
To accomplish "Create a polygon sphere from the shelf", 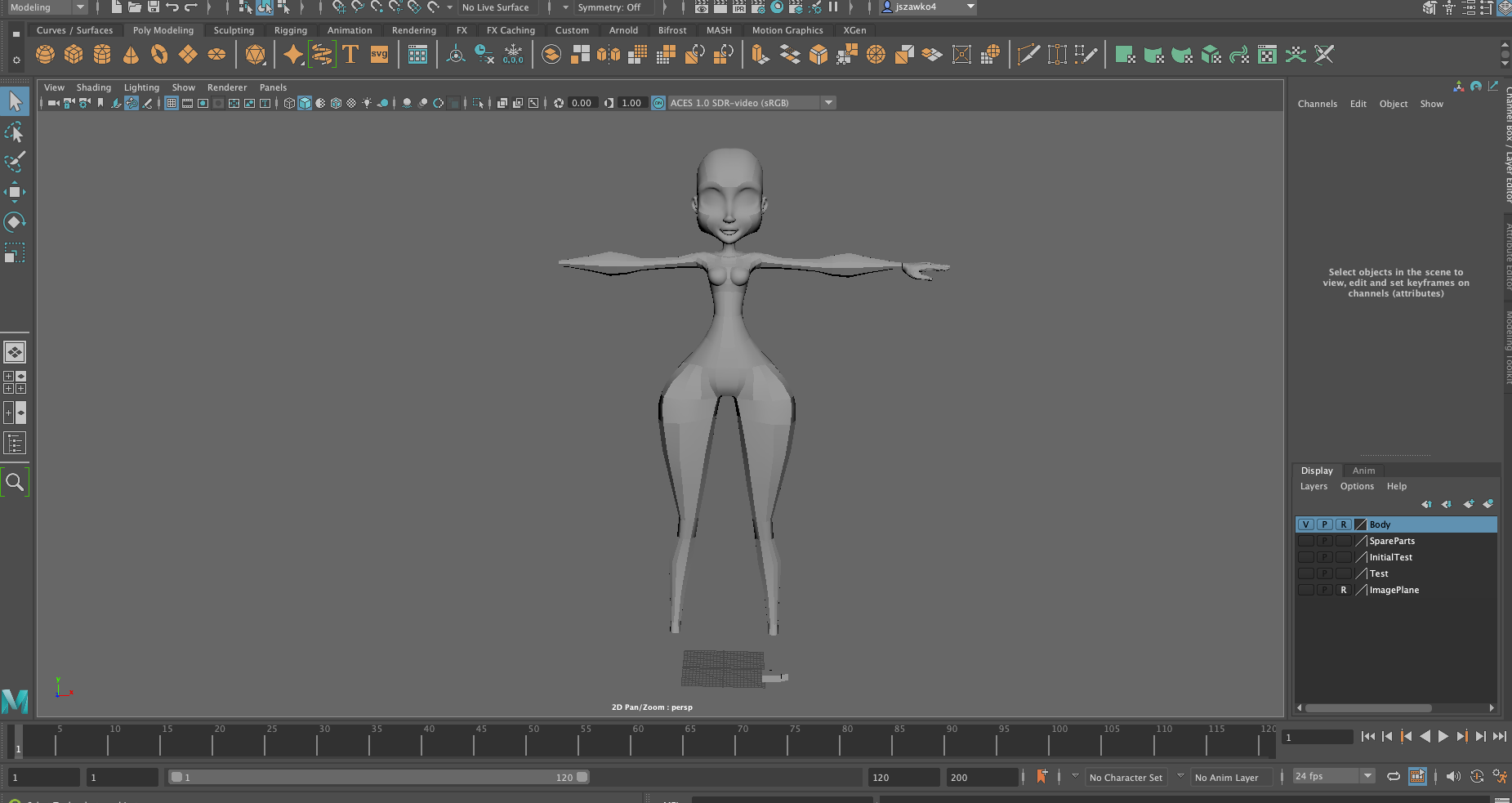I will coord(45,55).
